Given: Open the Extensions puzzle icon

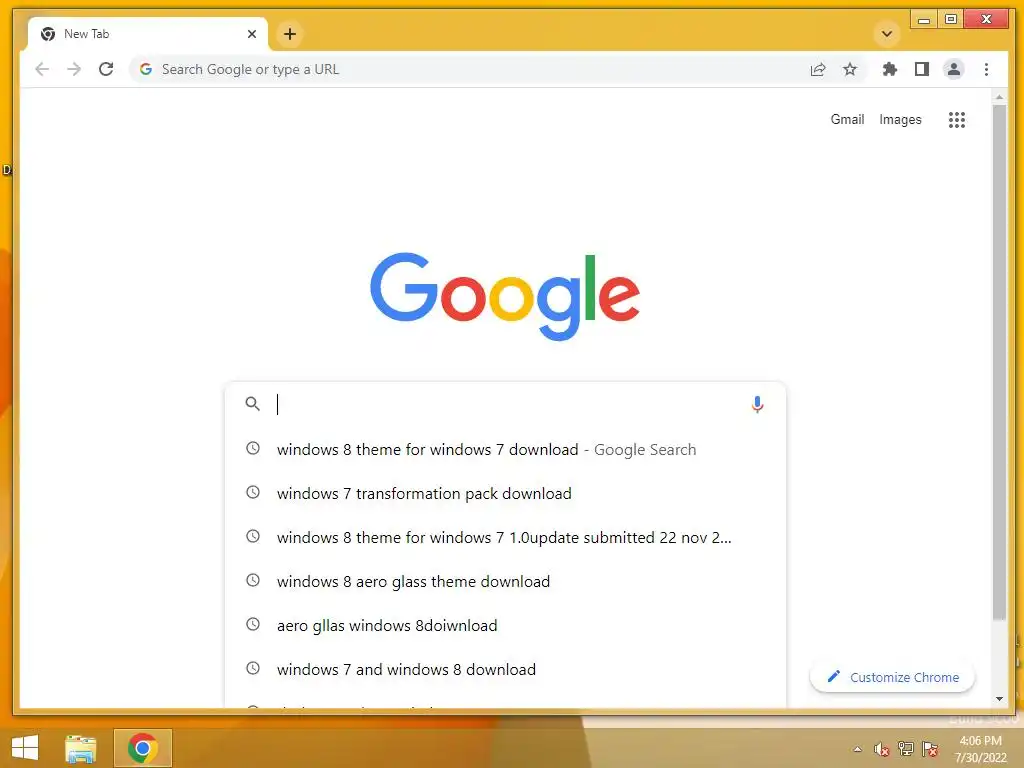Looking at the screenshot, I should coord(889,69).
